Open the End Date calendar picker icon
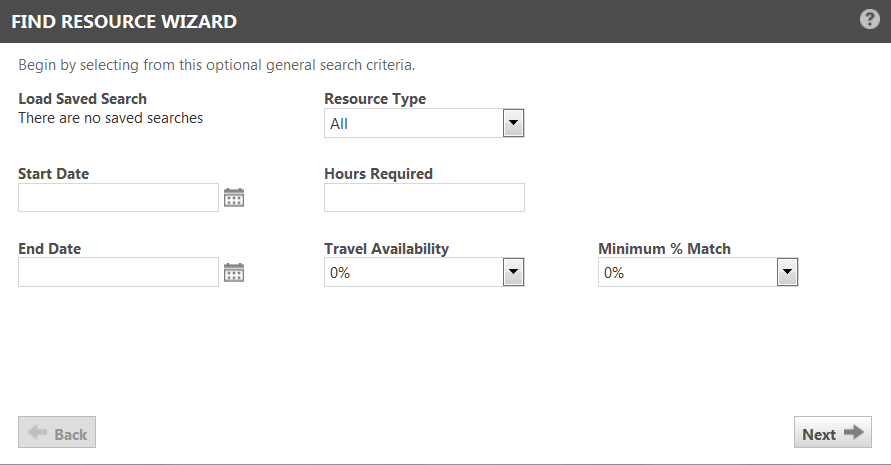 [234, 272]
